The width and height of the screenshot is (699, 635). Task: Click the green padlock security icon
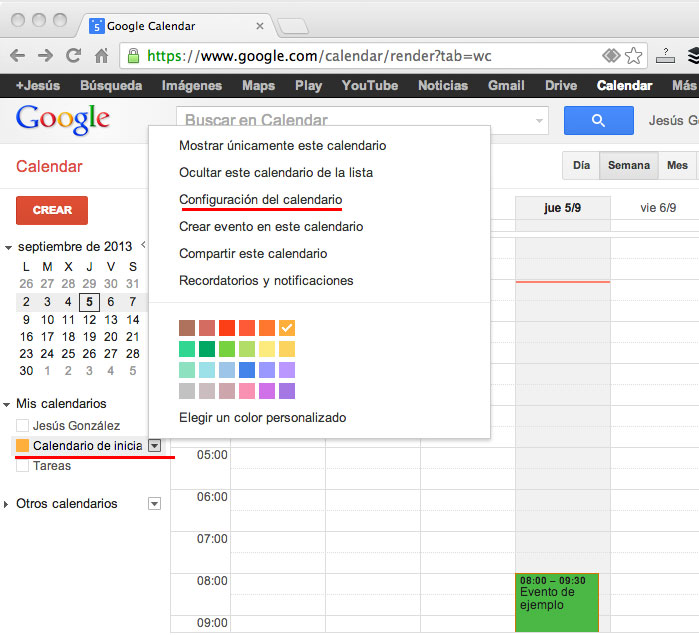(x=133, y=56)
